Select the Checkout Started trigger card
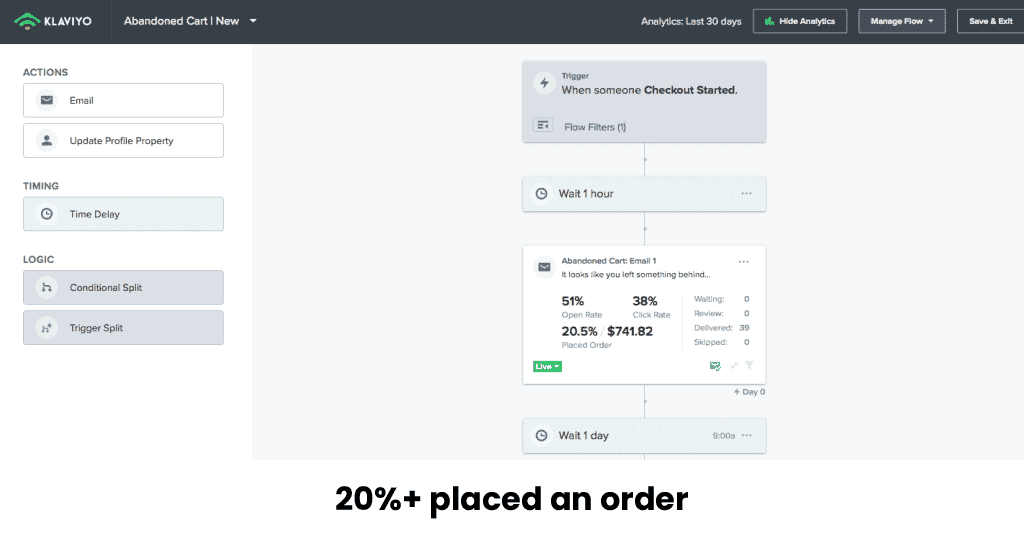Image resolution: width=1024 pixels, height=538 pixels. tap(644, 102)
